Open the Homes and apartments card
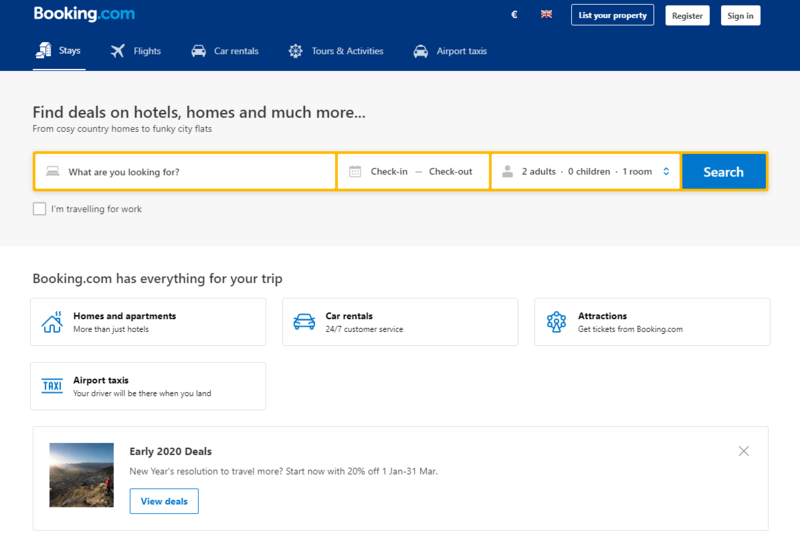This screenshot has height=540, width=800. pos(148,322)
